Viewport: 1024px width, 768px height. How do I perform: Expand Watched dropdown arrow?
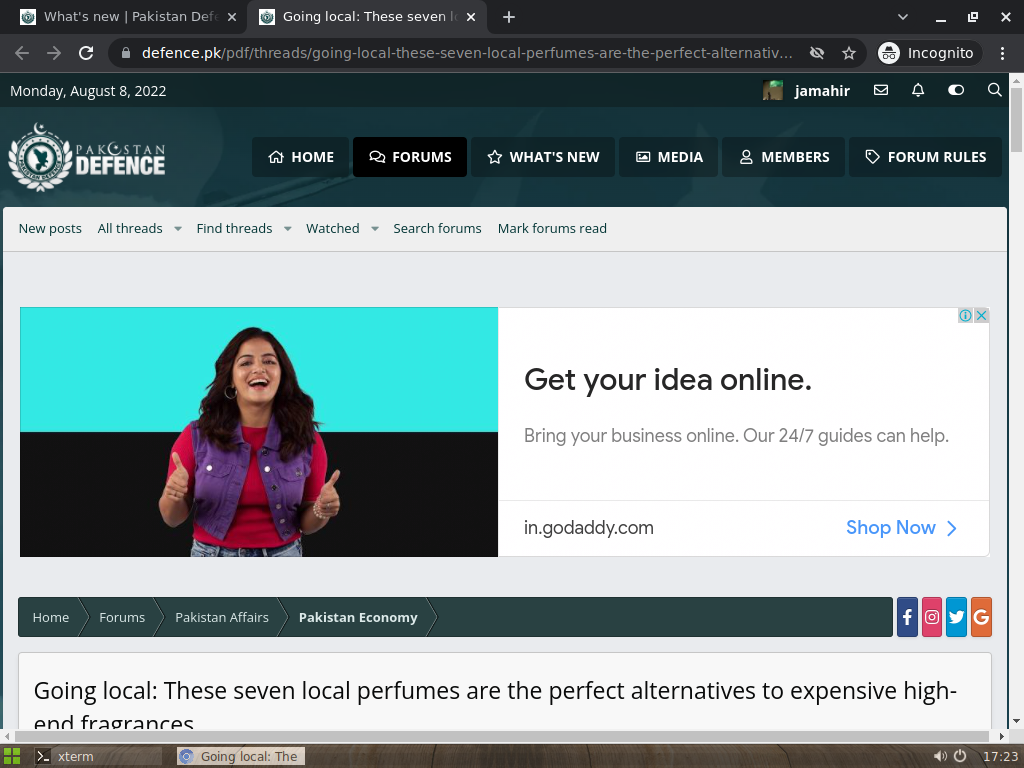click(x=375, y=229)
